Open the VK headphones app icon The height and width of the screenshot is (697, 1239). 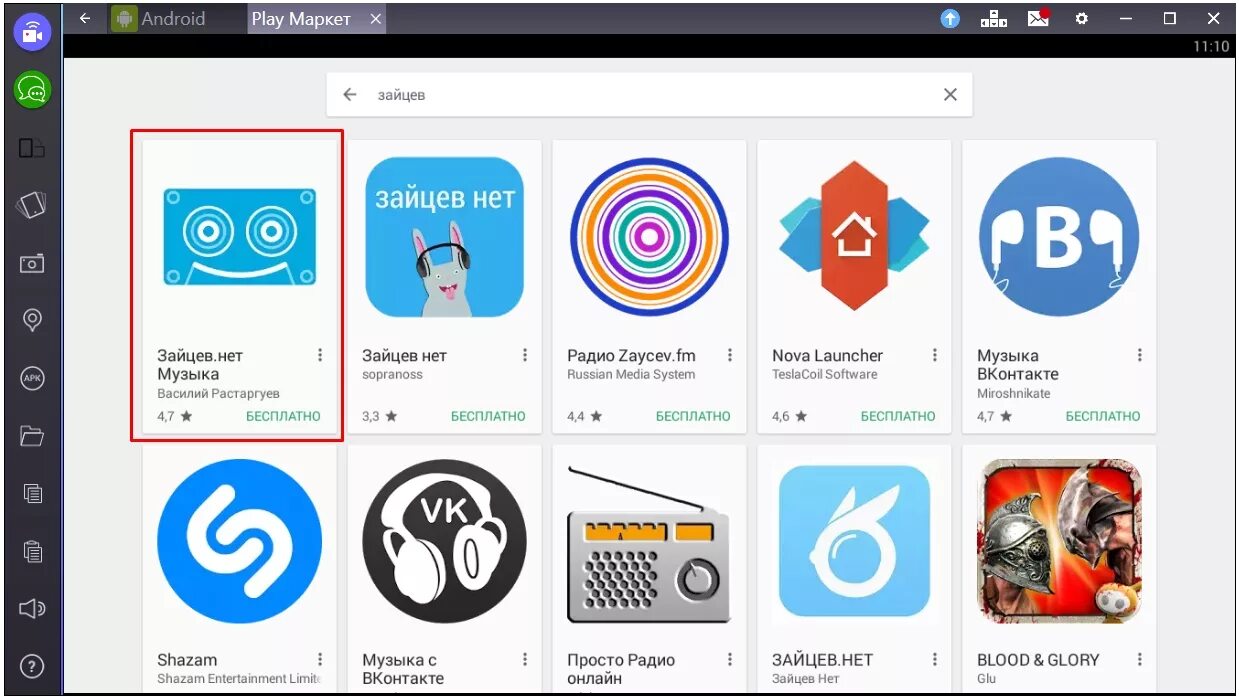(444, 541)
